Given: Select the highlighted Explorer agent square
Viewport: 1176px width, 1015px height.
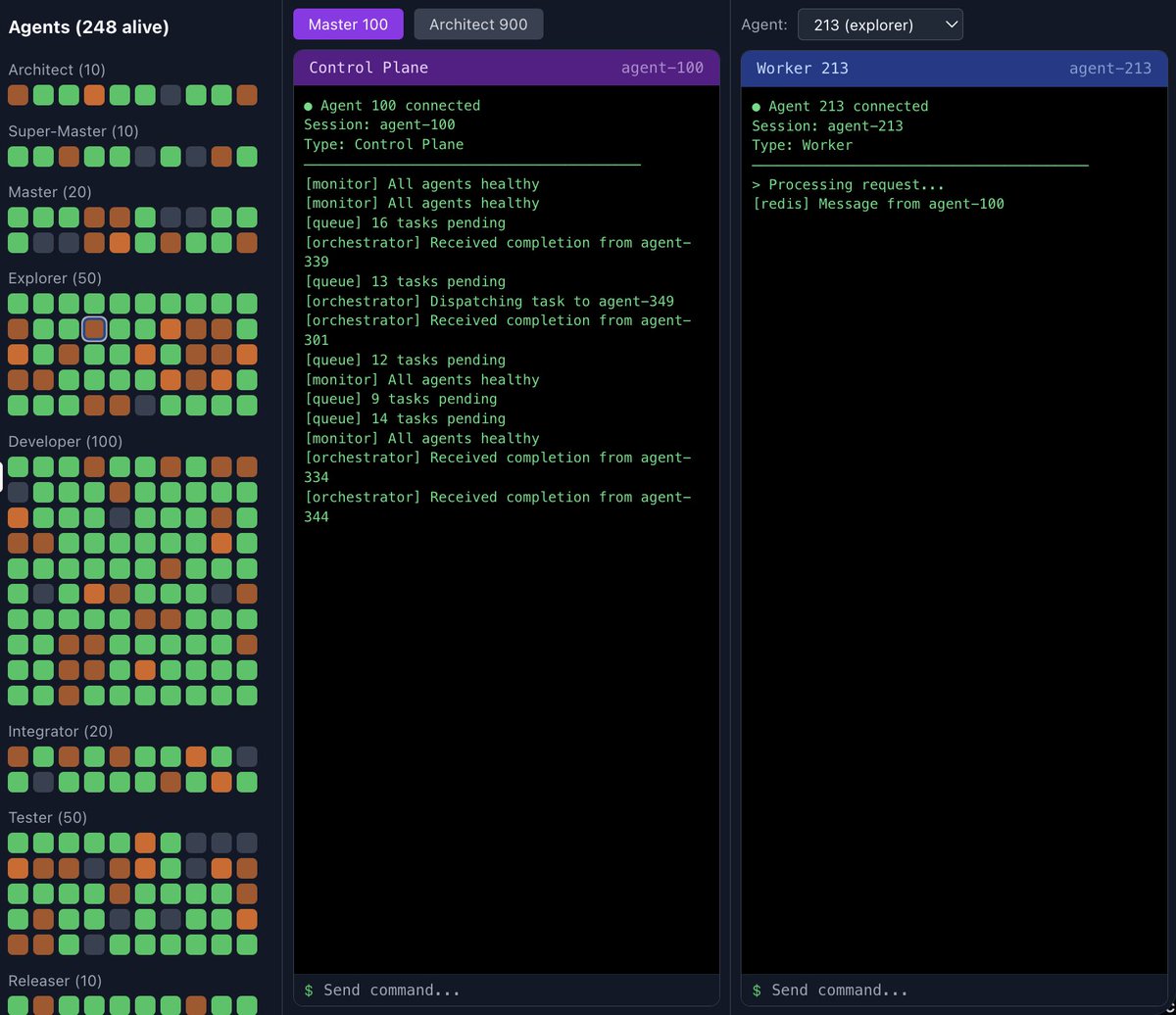Looking at the screenshot, I should coord(94,329).
